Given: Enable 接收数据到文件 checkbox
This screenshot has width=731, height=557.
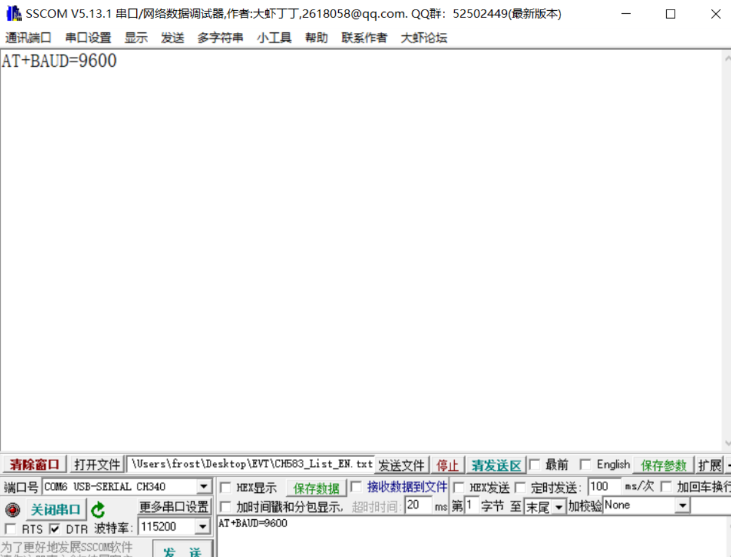Looking at the screenshot, I should pyautogui.click(x=356, y=487).
